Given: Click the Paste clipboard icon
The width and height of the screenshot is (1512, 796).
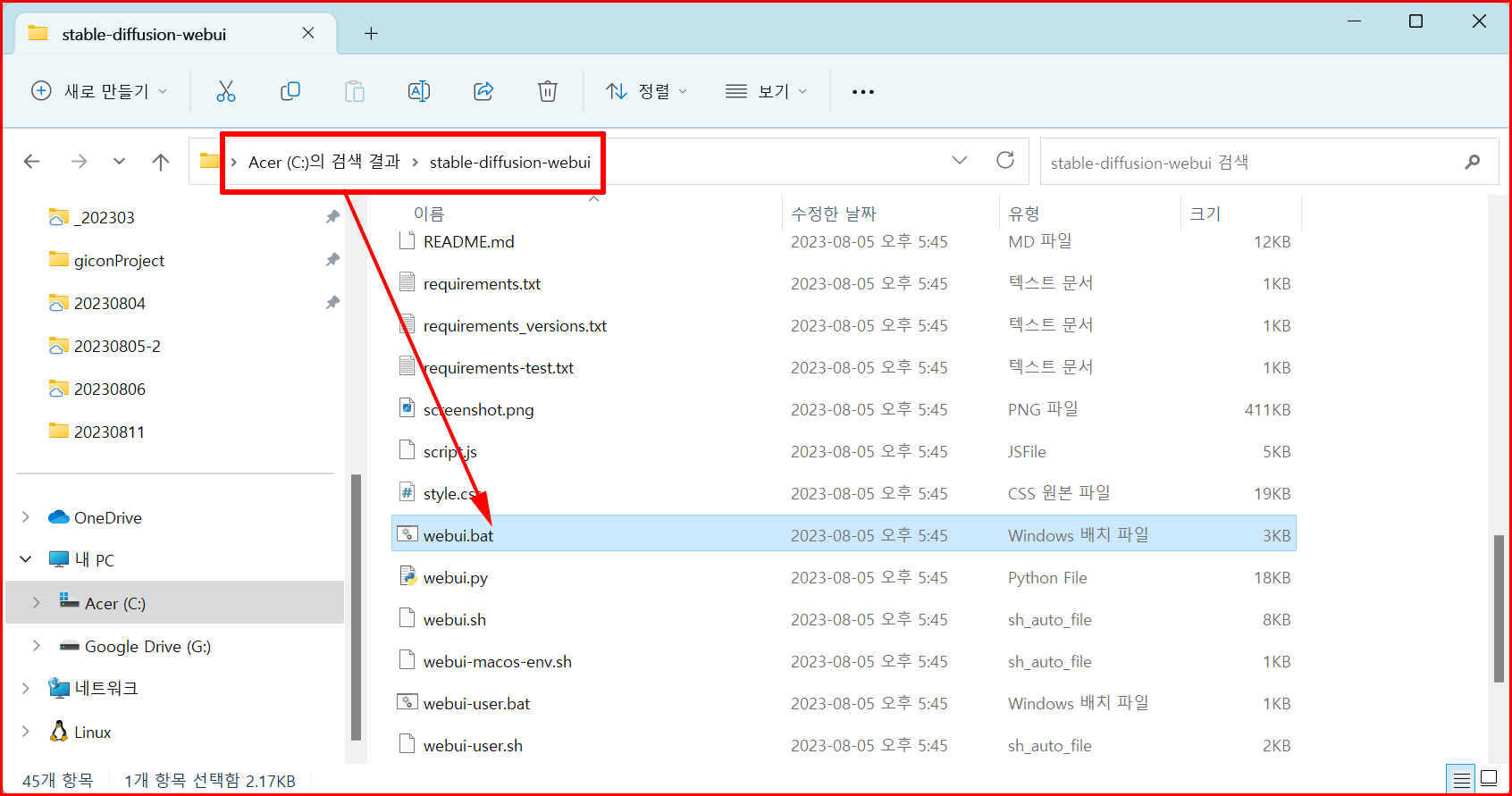Looking at the screenshot, I should coord(355,91).
